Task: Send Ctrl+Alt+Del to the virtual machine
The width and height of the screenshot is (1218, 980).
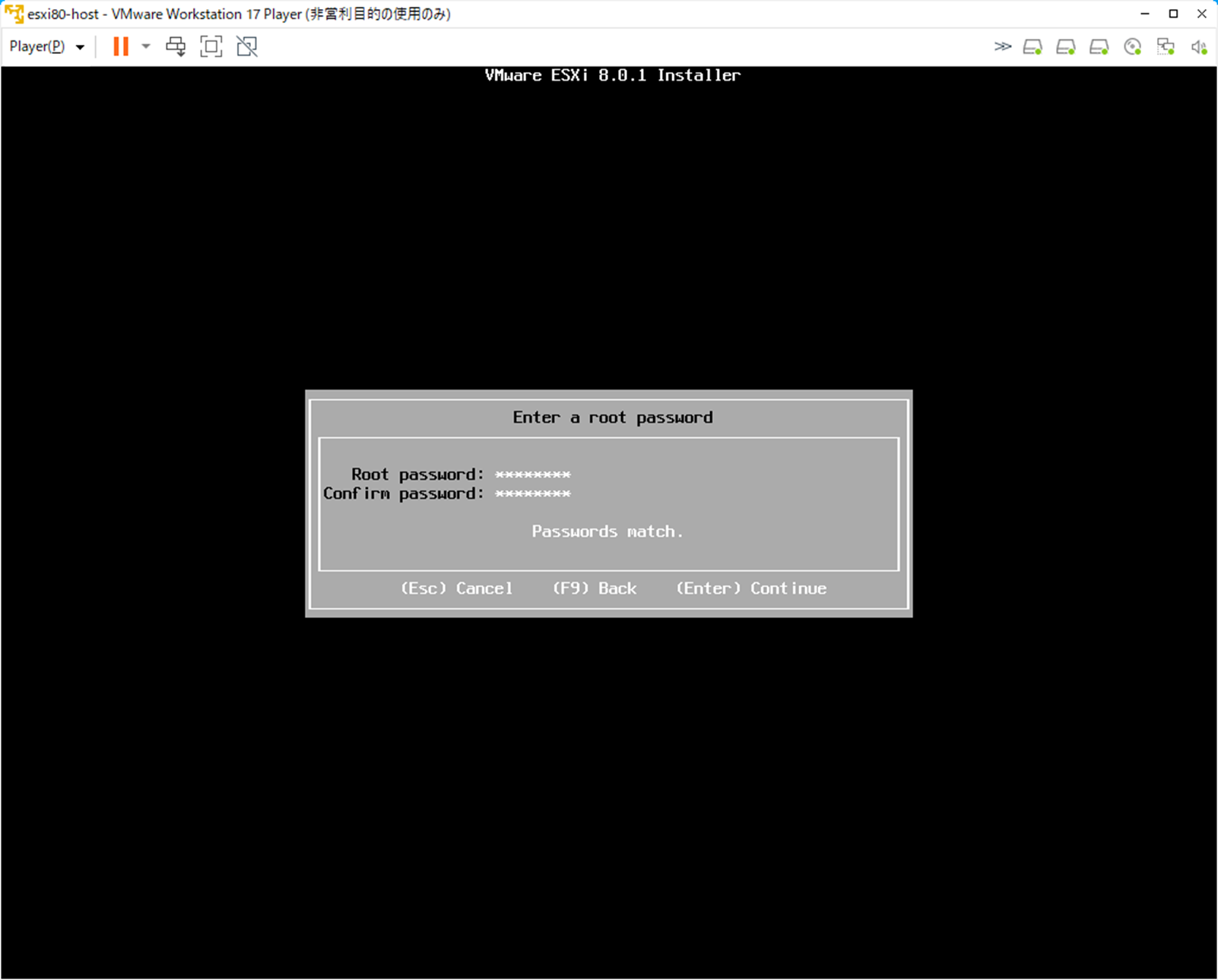Action: coord(176,46)
